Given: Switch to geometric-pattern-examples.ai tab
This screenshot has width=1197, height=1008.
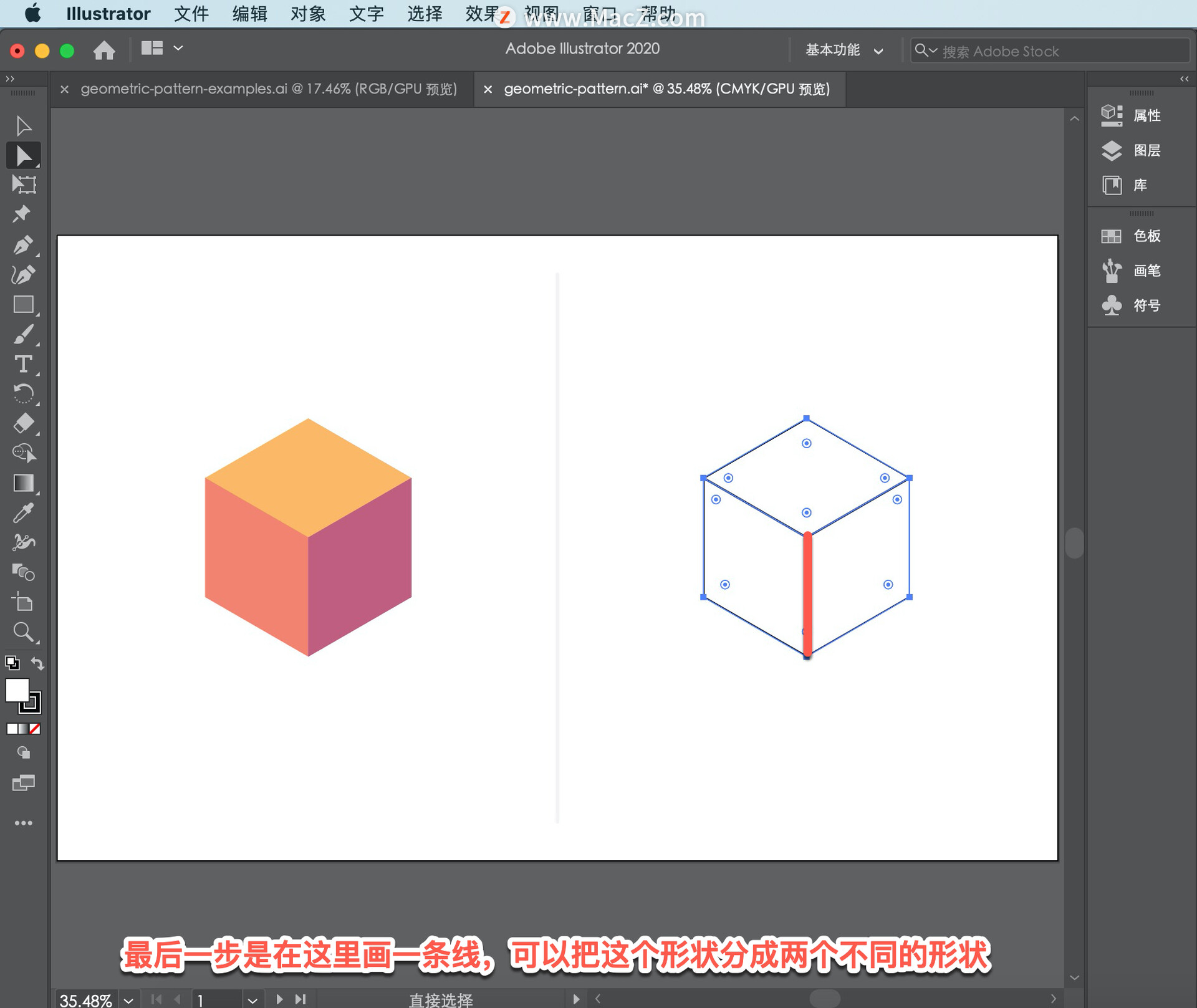Looking at the screenshot, I should coord(269,89).
